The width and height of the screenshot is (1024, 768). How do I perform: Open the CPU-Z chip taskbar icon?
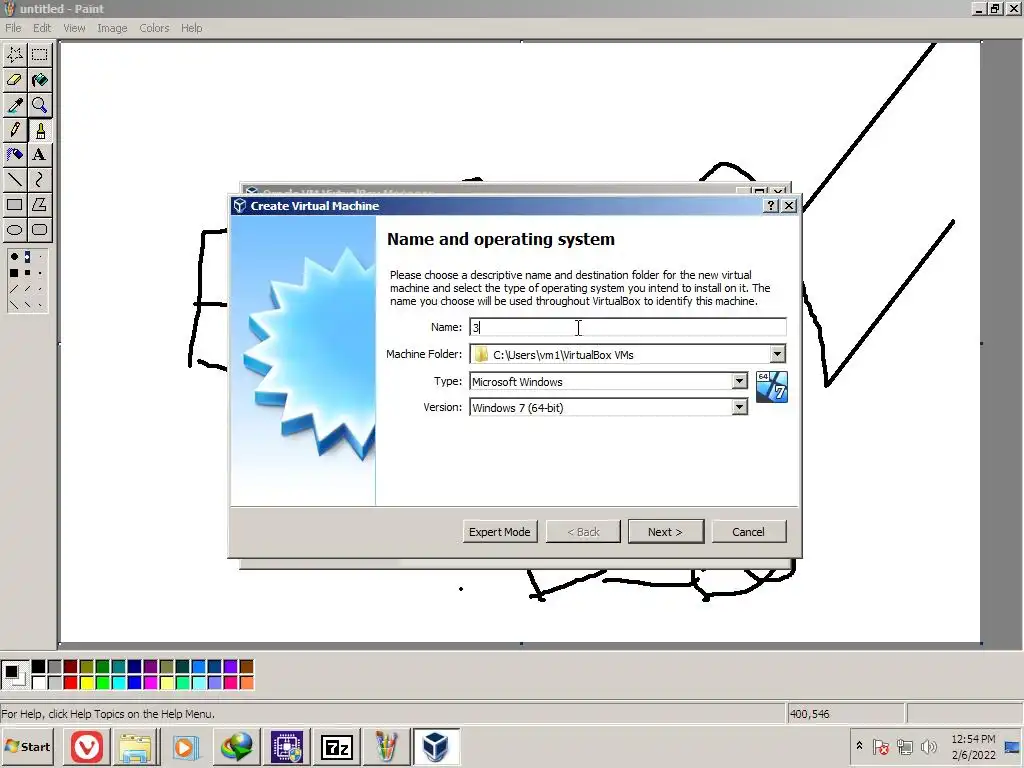click(x=287, y=746)
